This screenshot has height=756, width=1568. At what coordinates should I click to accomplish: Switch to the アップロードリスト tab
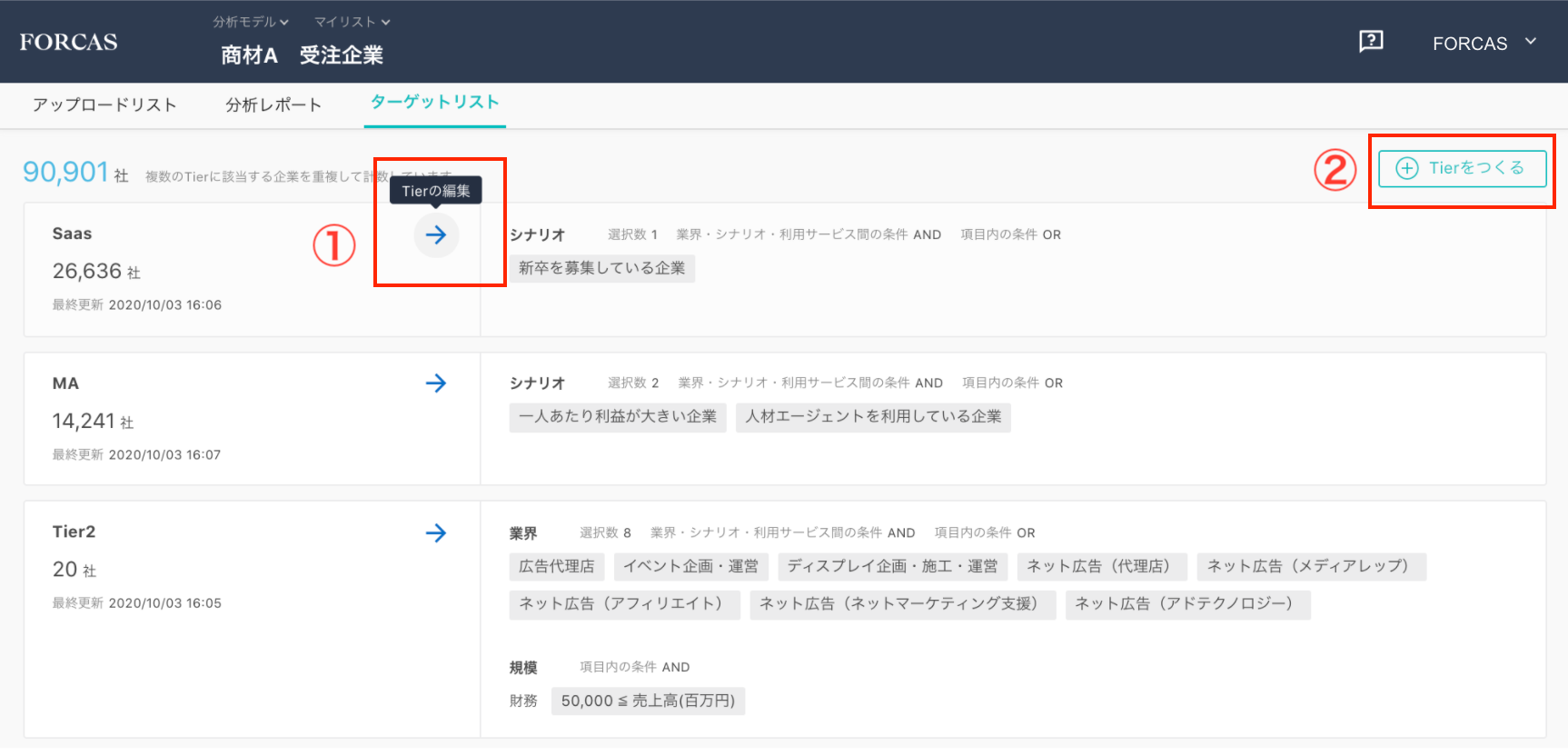(104, 104)
